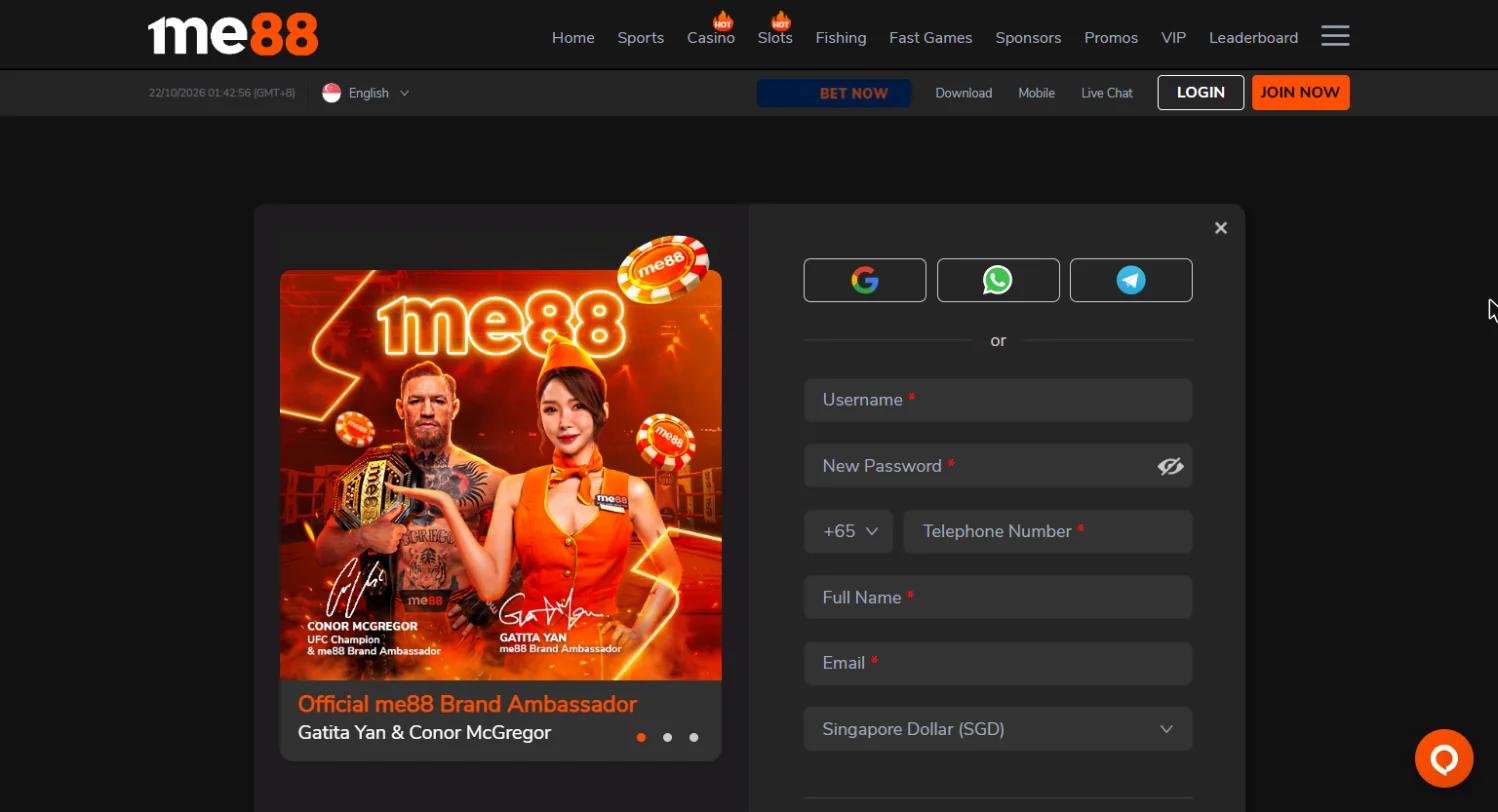The height and width of the screenshot is (812, 1498).
Task: Open the VIP menu item
Action: 1174,38
